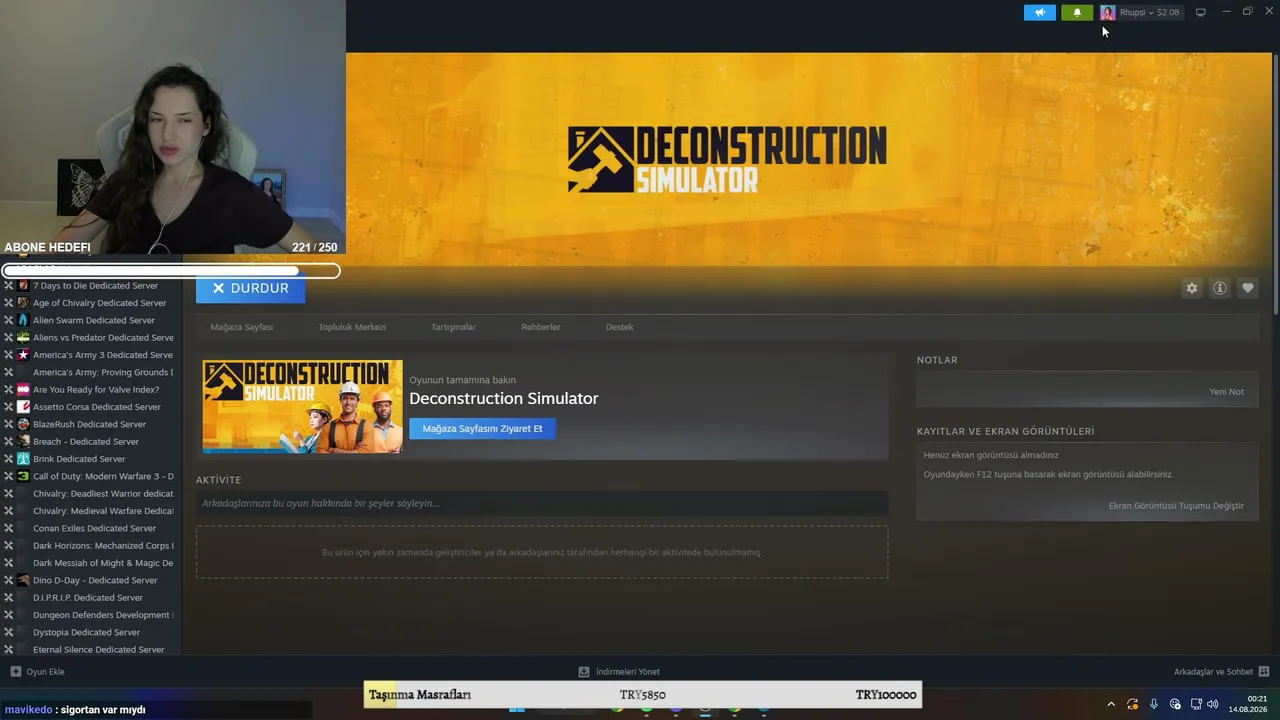Select Dystopia Dedicated Server
Viewport: 1280px width, 720px height.
86,632
